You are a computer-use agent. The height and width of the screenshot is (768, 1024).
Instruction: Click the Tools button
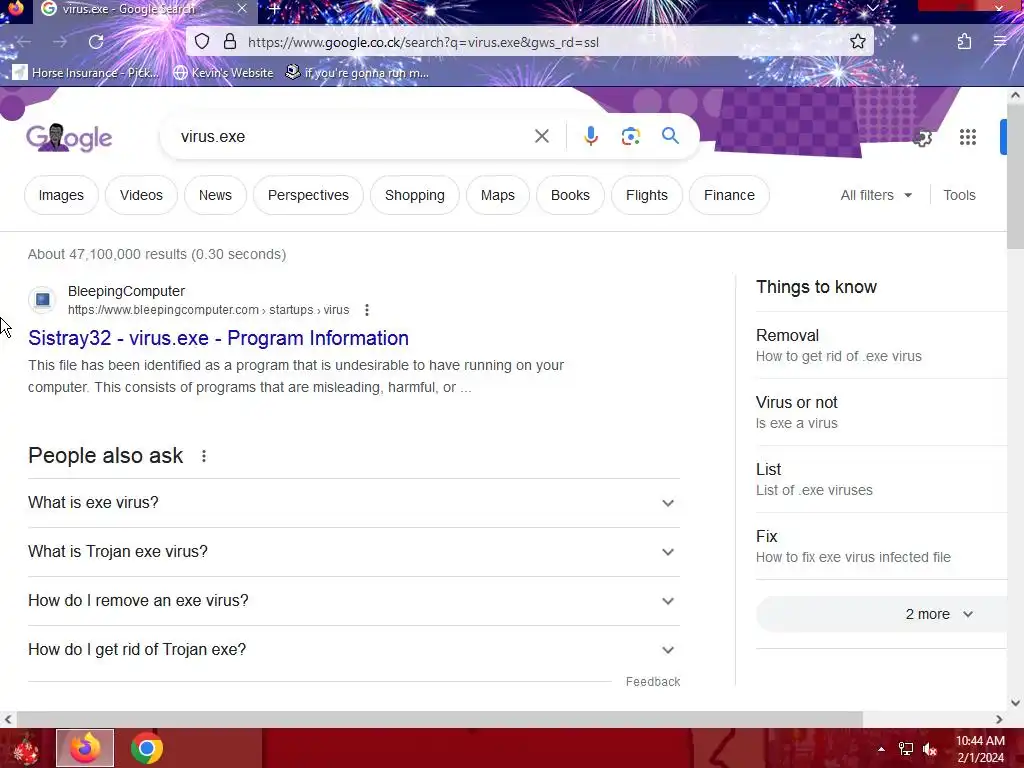click(x=959, y=195)
